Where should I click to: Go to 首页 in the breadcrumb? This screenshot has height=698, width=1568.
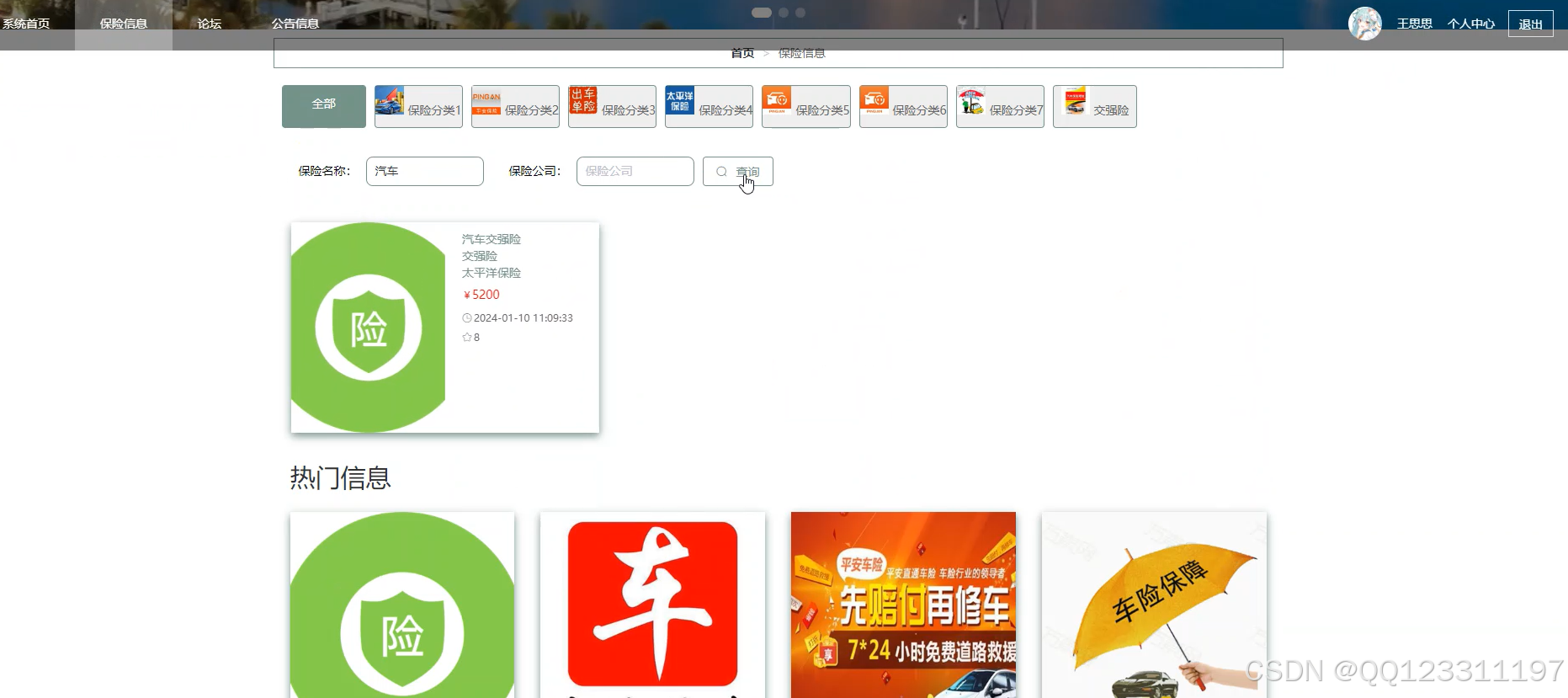click(x=742, y=53)
